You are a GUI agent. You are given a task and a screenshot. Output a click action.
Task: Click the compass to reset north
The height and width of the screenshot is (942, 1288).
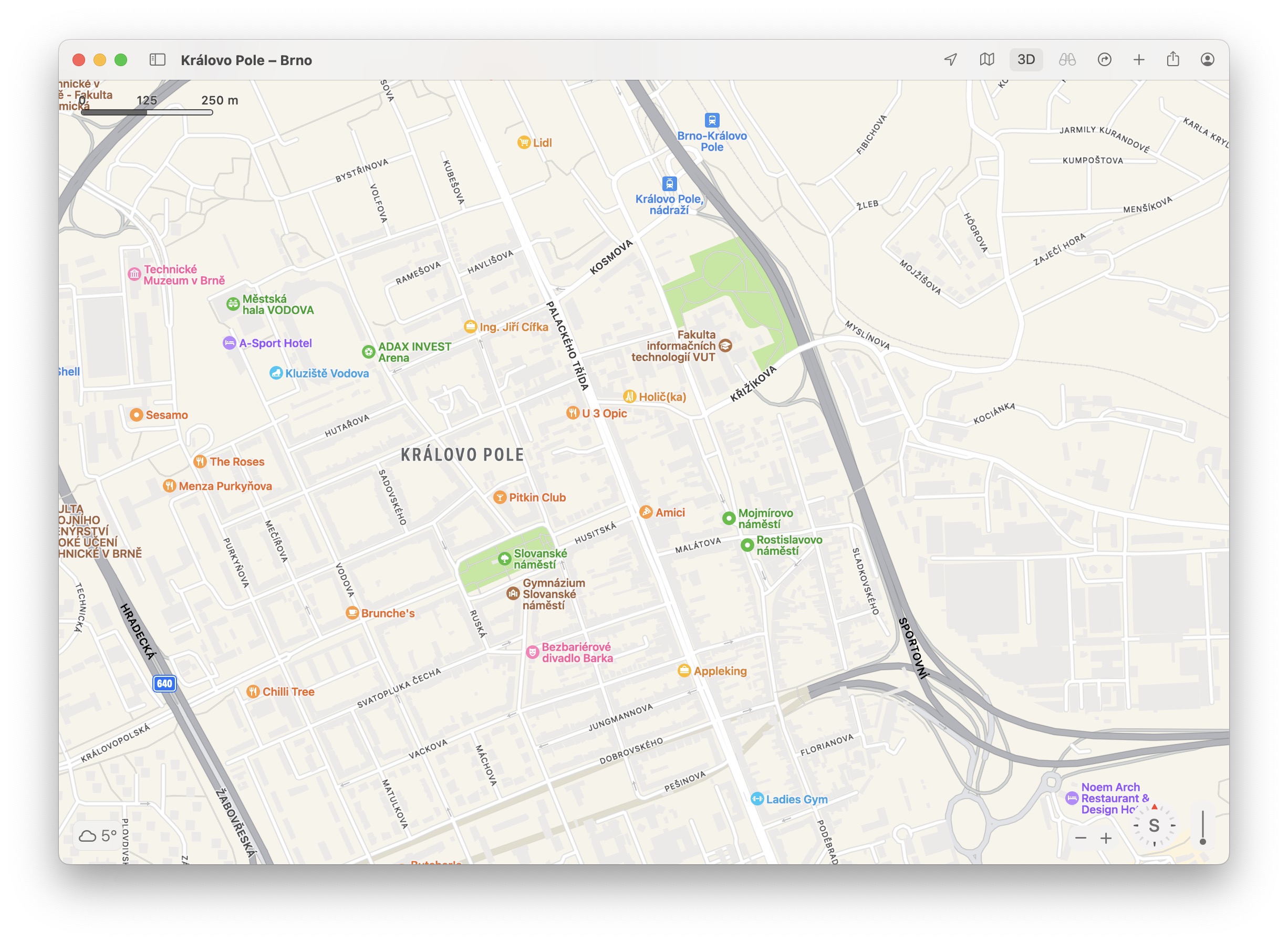point(1154,825)
